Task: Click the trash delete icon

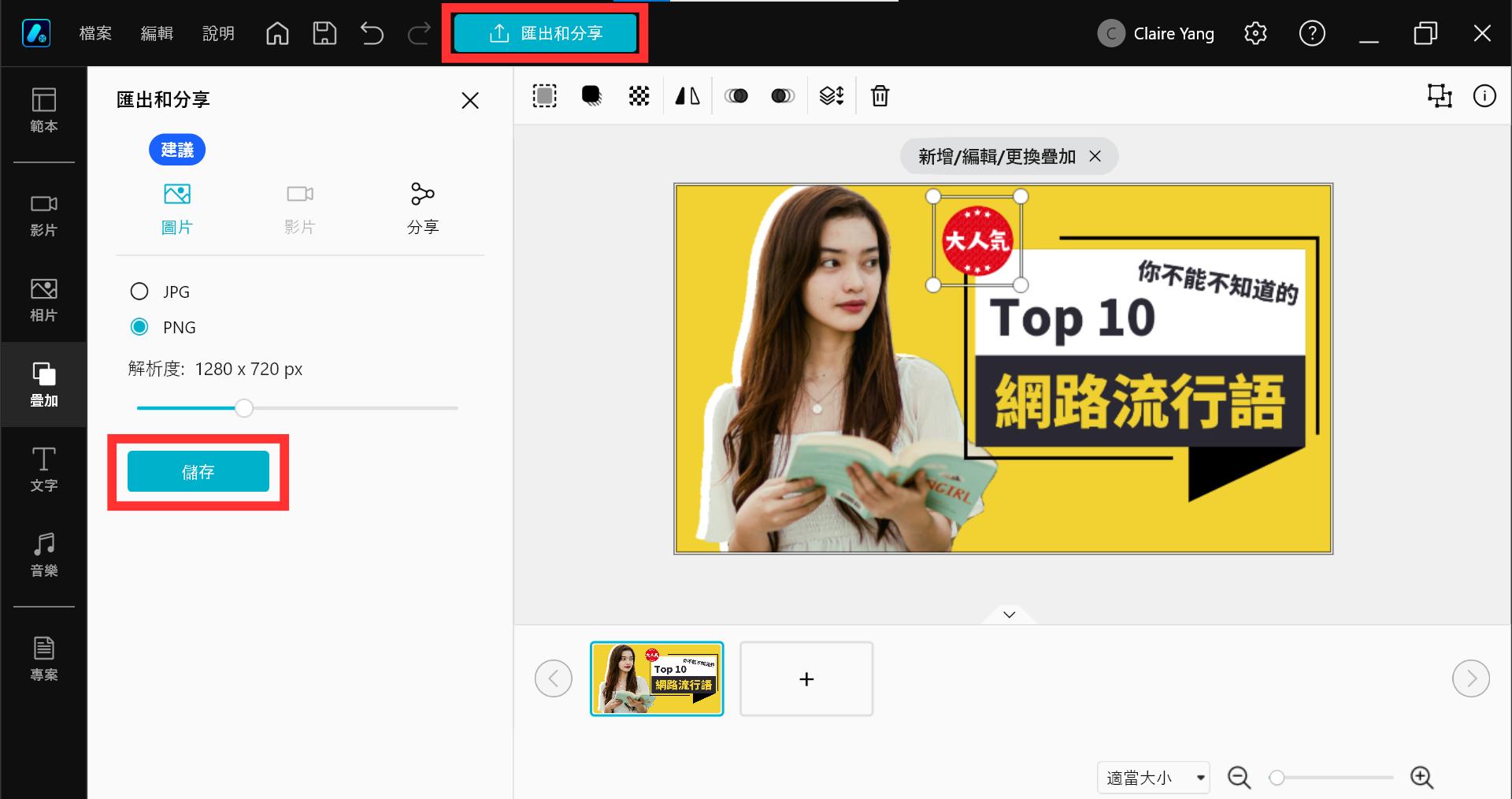Action: pyautogui.click(x=880, y=96)
